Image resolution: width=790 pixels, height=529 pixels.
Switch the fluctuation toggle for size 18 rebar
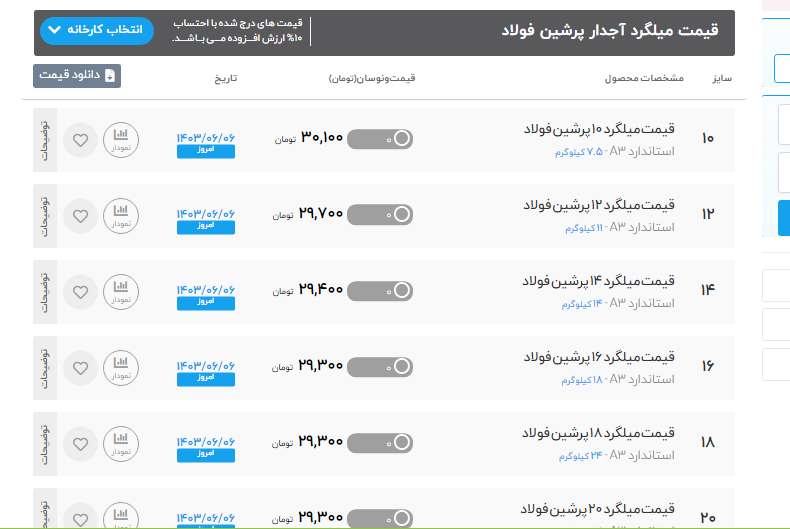(x=380, y=442)
